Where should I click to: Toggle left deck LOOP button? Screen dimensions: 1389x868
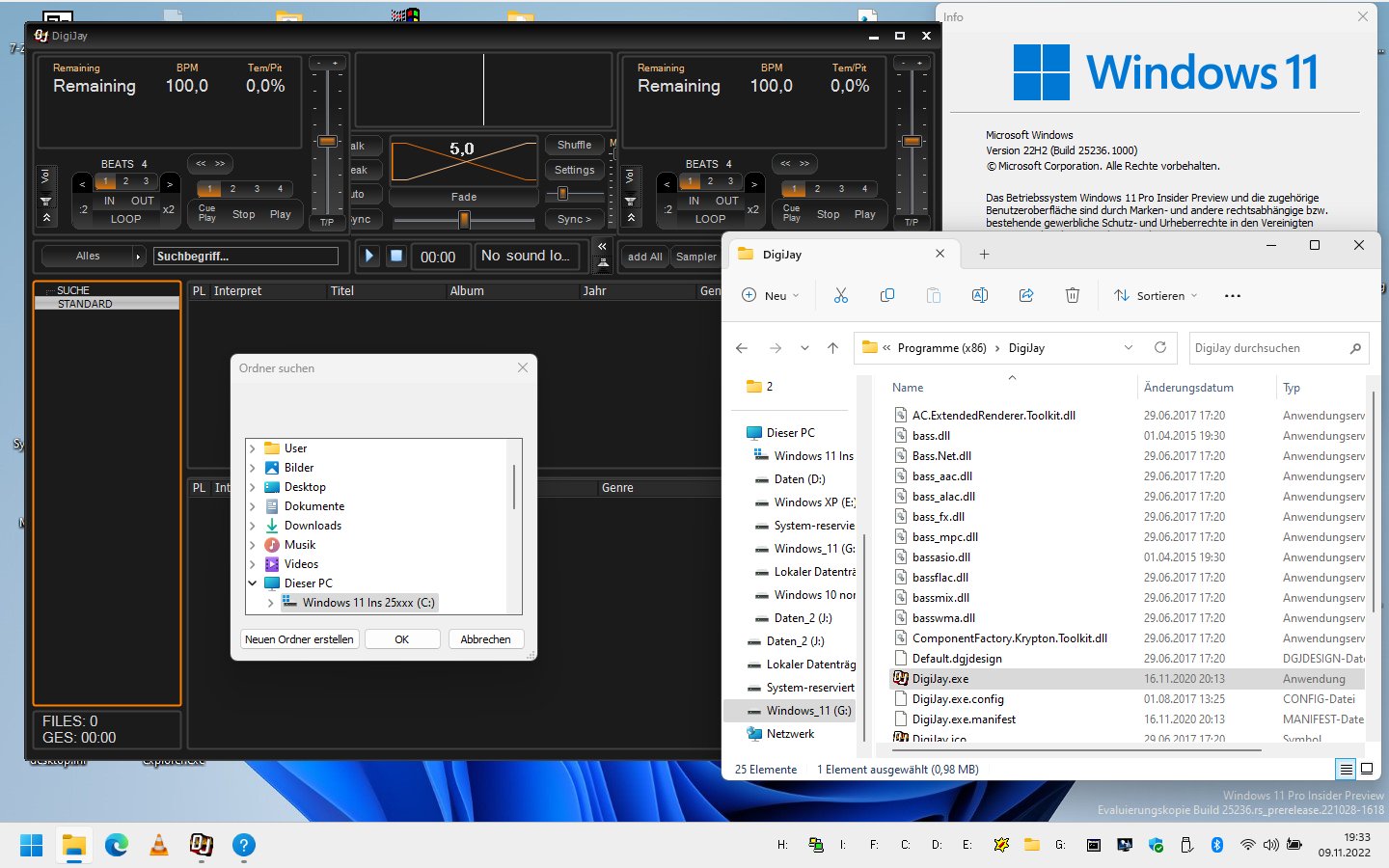[x=125, y=219]
